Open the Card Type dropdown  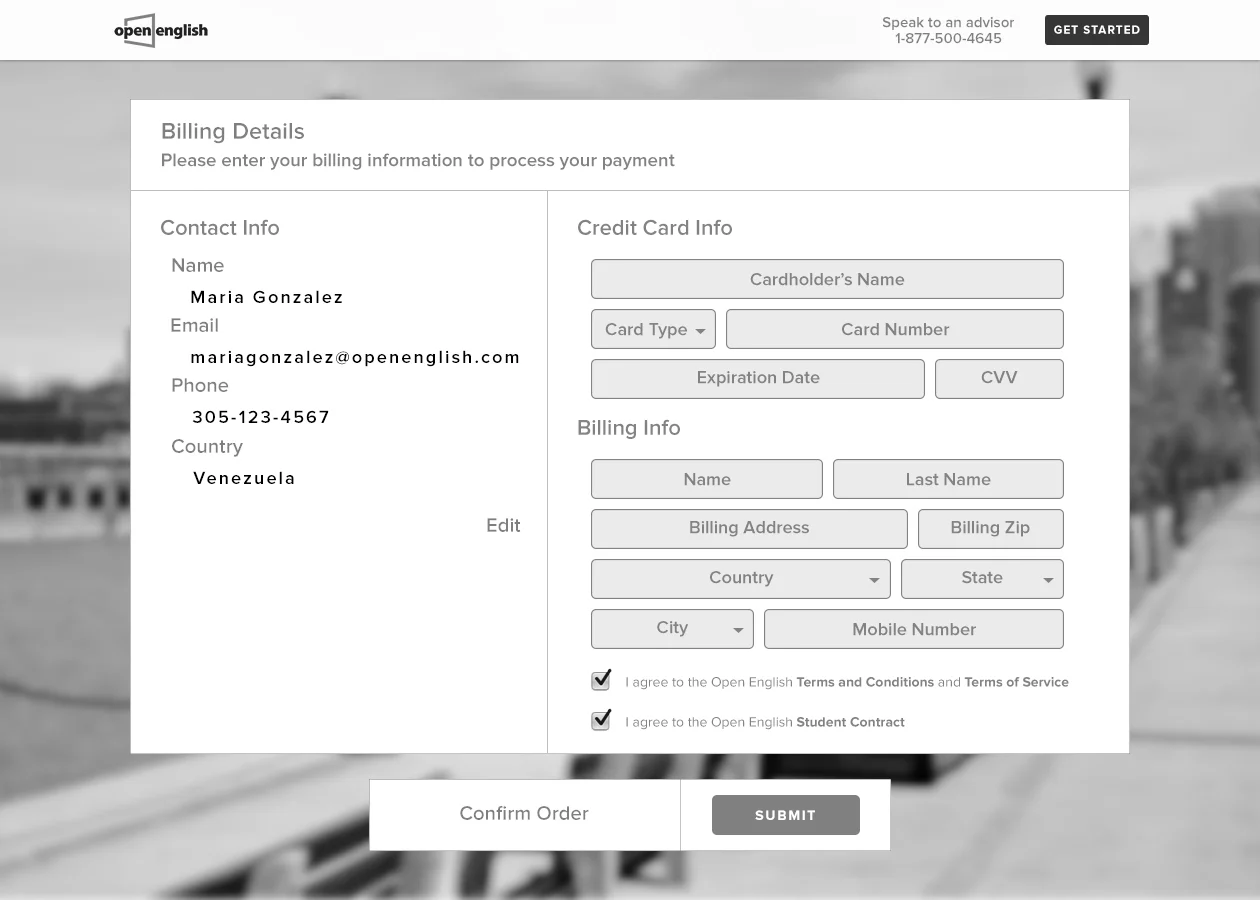[x=653, y=328]
